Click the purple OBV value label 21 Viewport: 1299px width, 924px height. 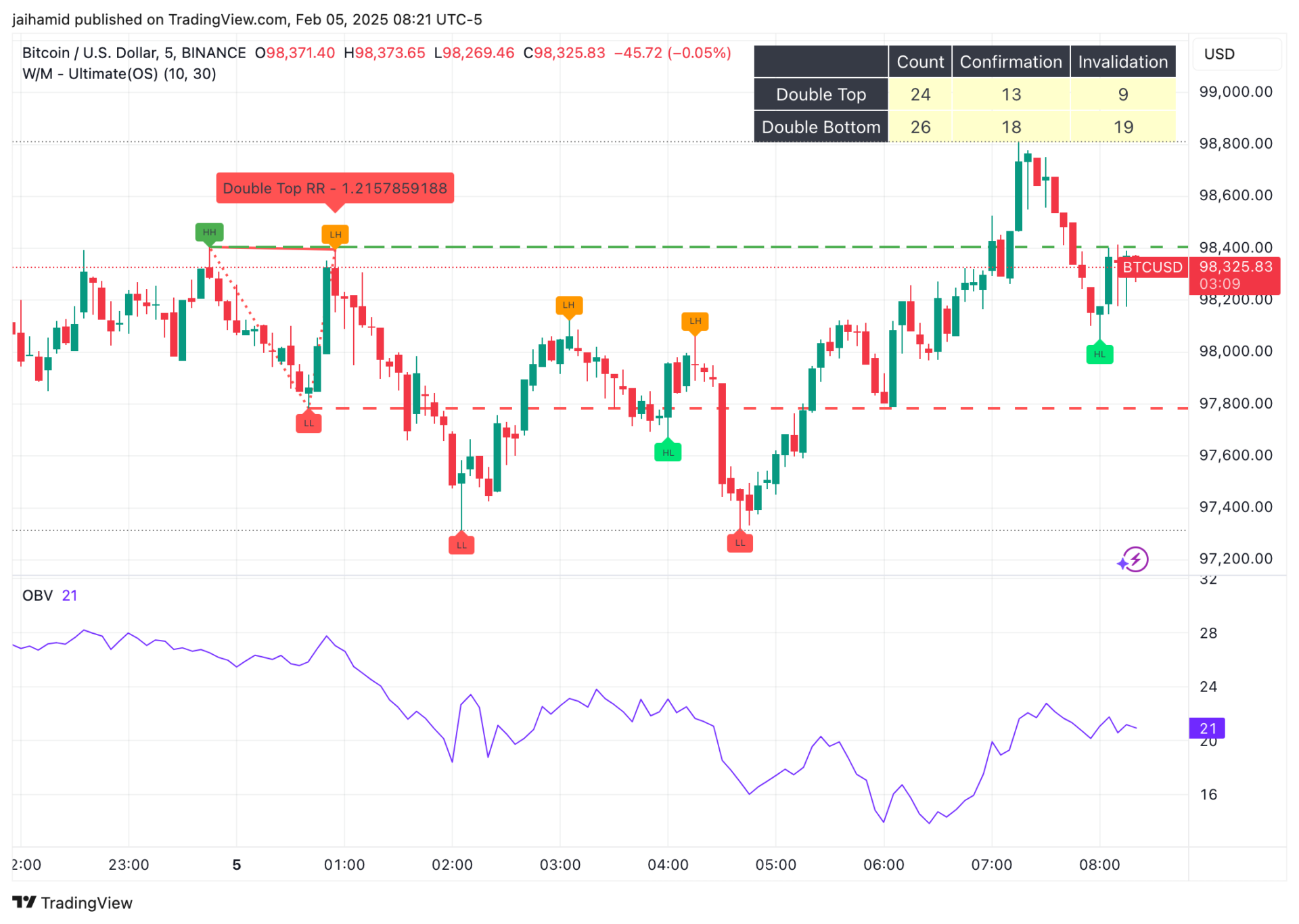(x=1208, y=729)
